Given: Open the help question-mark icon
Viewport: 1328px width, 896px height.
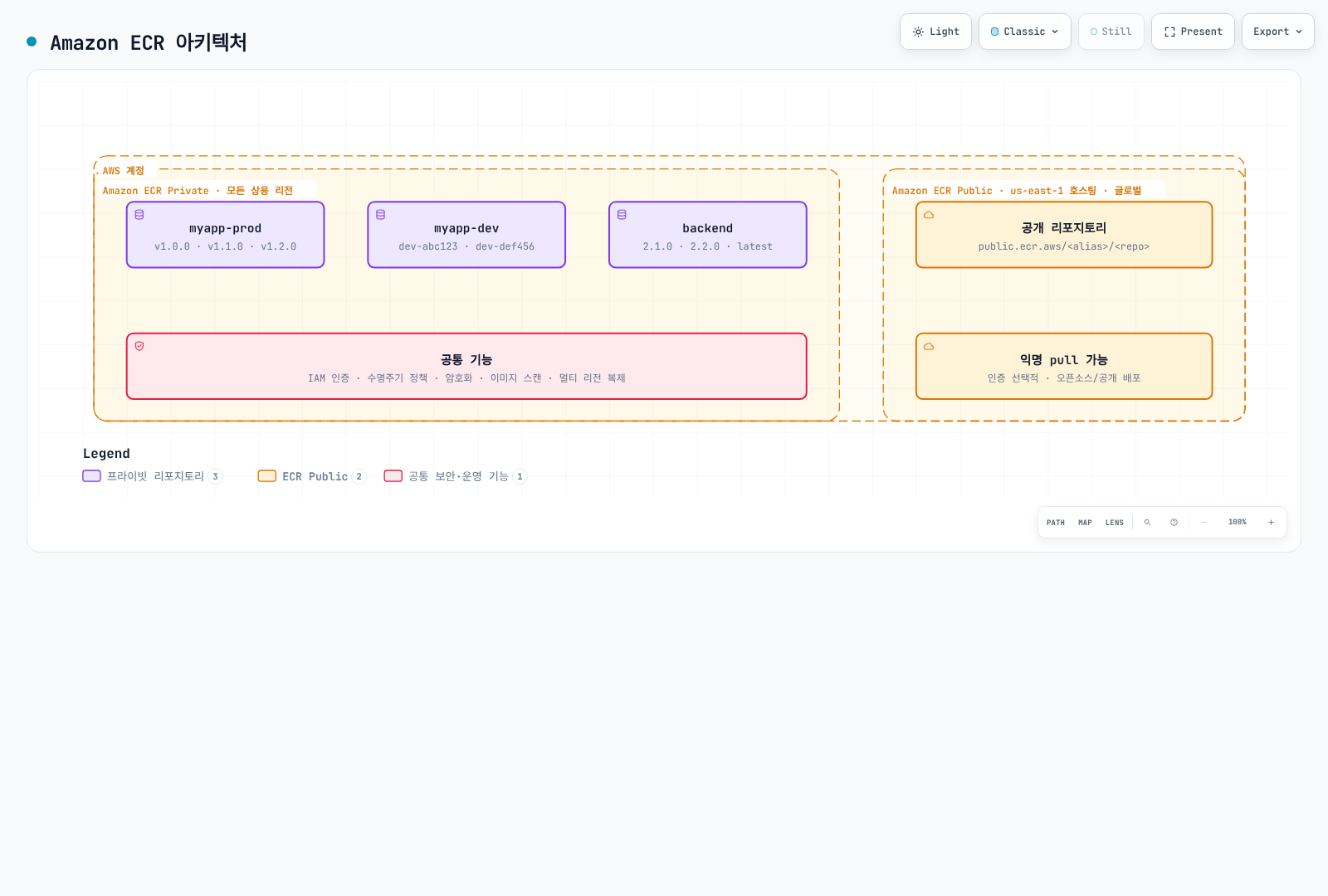Looking at the screenshot, I should click(x=1174, y=523).
